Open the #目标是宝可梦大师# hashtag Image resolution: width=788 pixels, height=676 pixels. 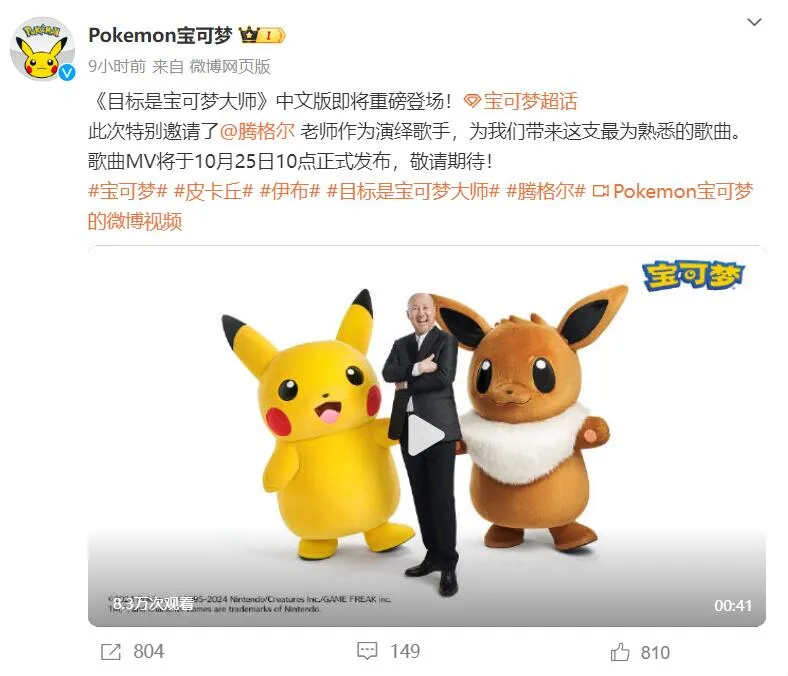point(413,191)
